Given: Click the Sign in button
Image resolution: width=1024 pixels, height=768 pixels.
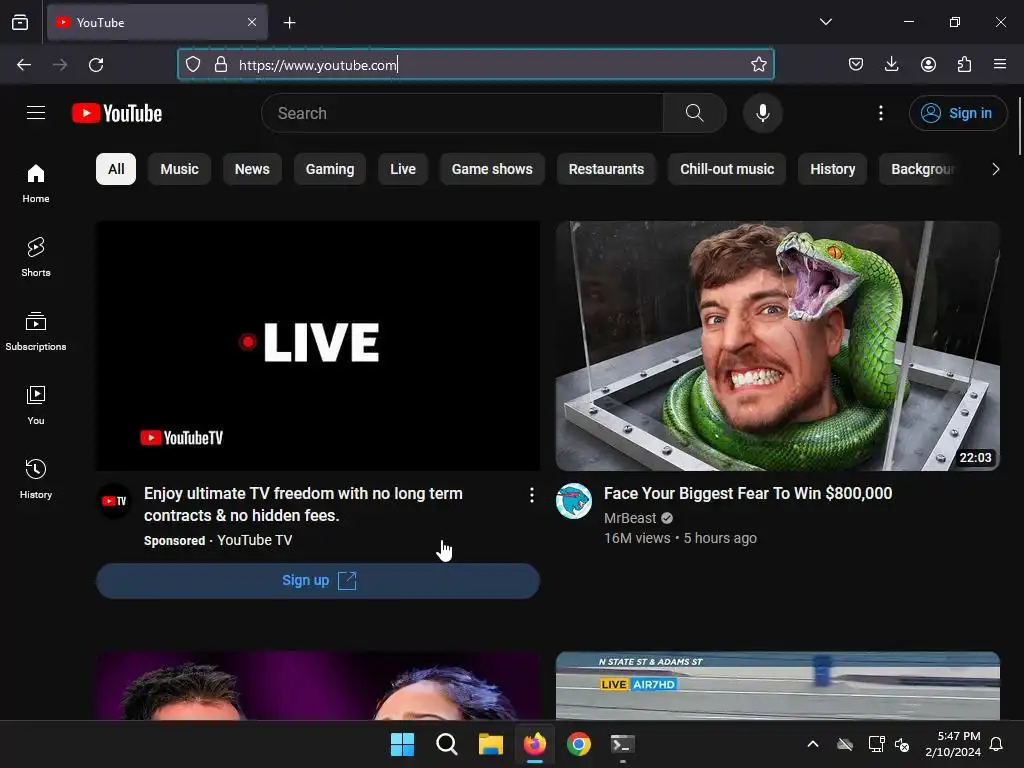Looking at the screenshot, I should click(958, 113).
